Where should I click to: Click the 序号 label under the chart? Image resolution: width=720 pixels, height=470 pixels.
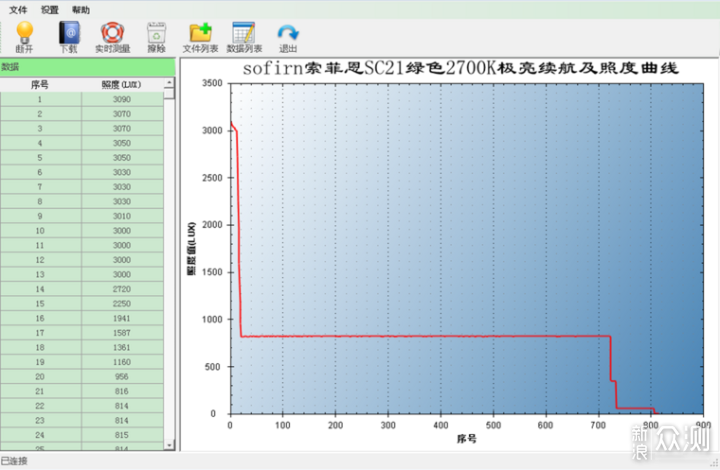click(x=467, y=439)
